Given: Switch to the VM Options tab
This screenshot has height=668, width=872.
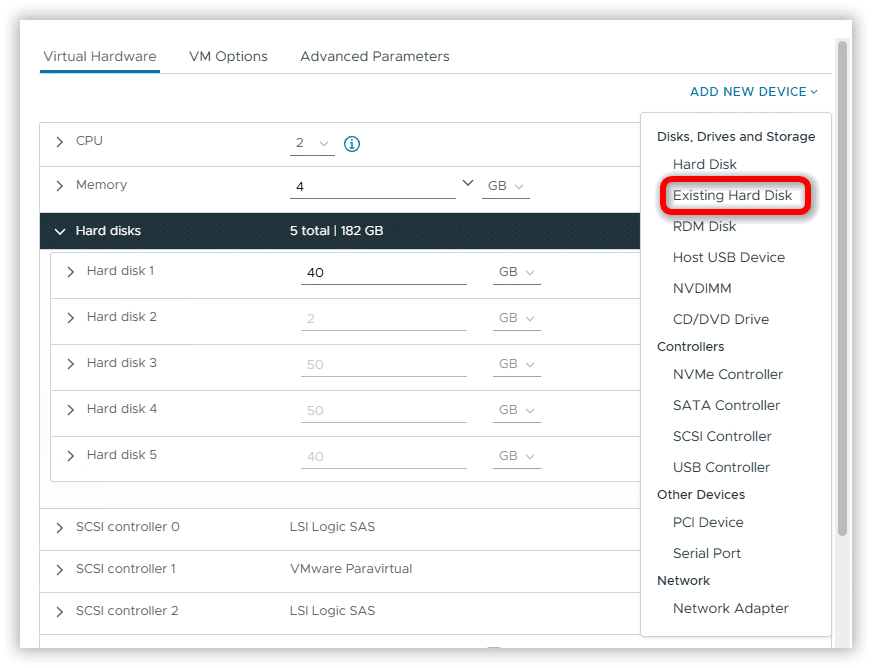Looking at the screenshot, I should [x=228, y=57].
